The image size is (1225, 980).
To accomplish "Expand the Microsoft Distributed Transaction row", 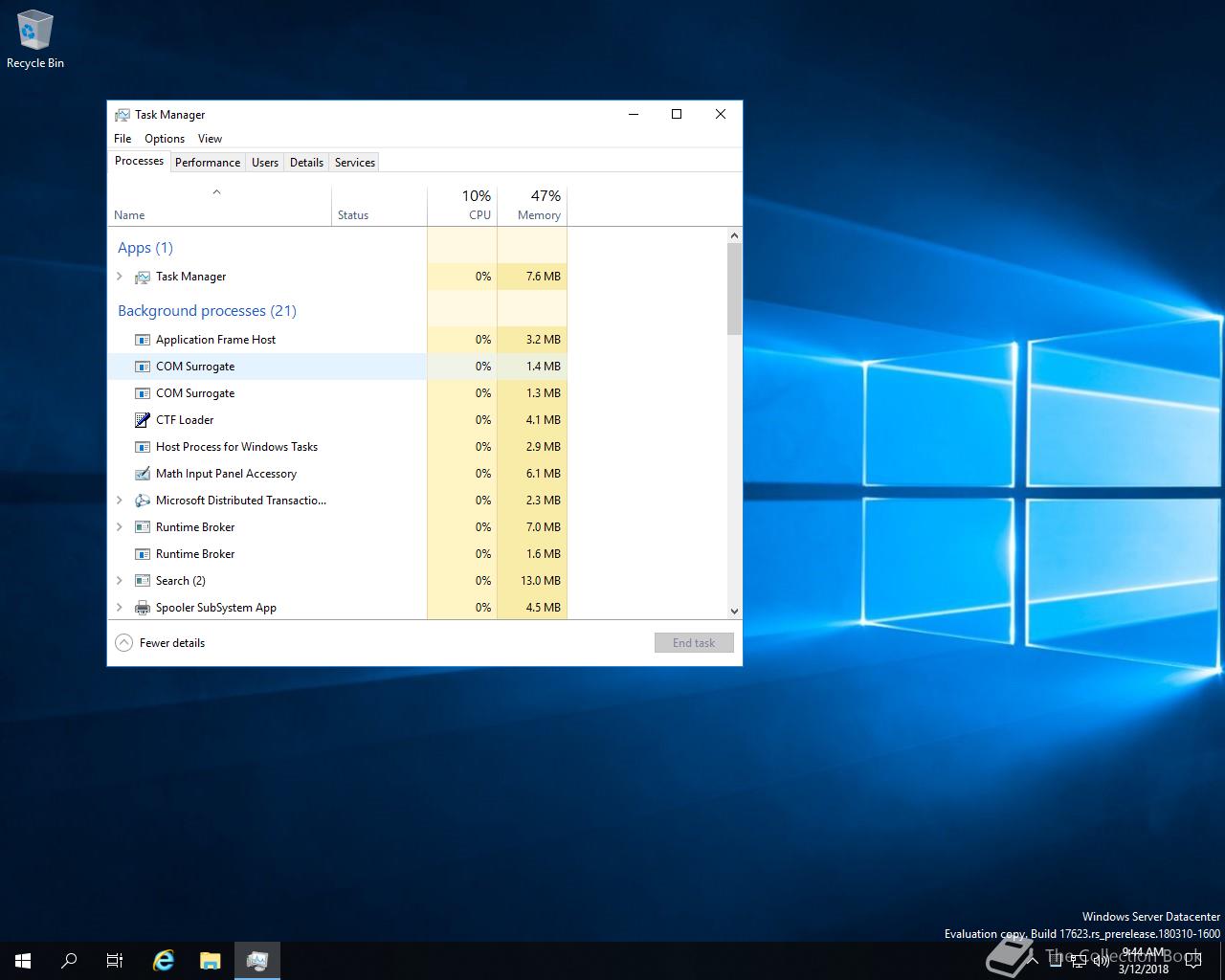I will (120, 501).
